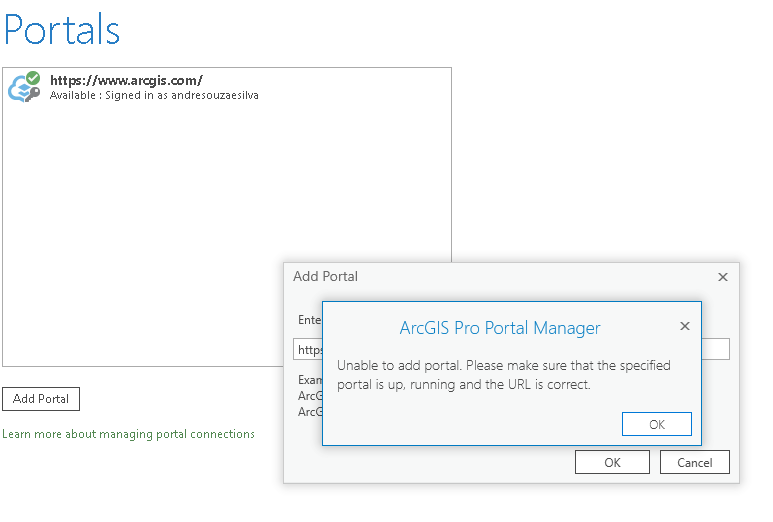773x522 pixels.
Task: Open Learn more about managing portal connections
Action: [x=128, y=434]
